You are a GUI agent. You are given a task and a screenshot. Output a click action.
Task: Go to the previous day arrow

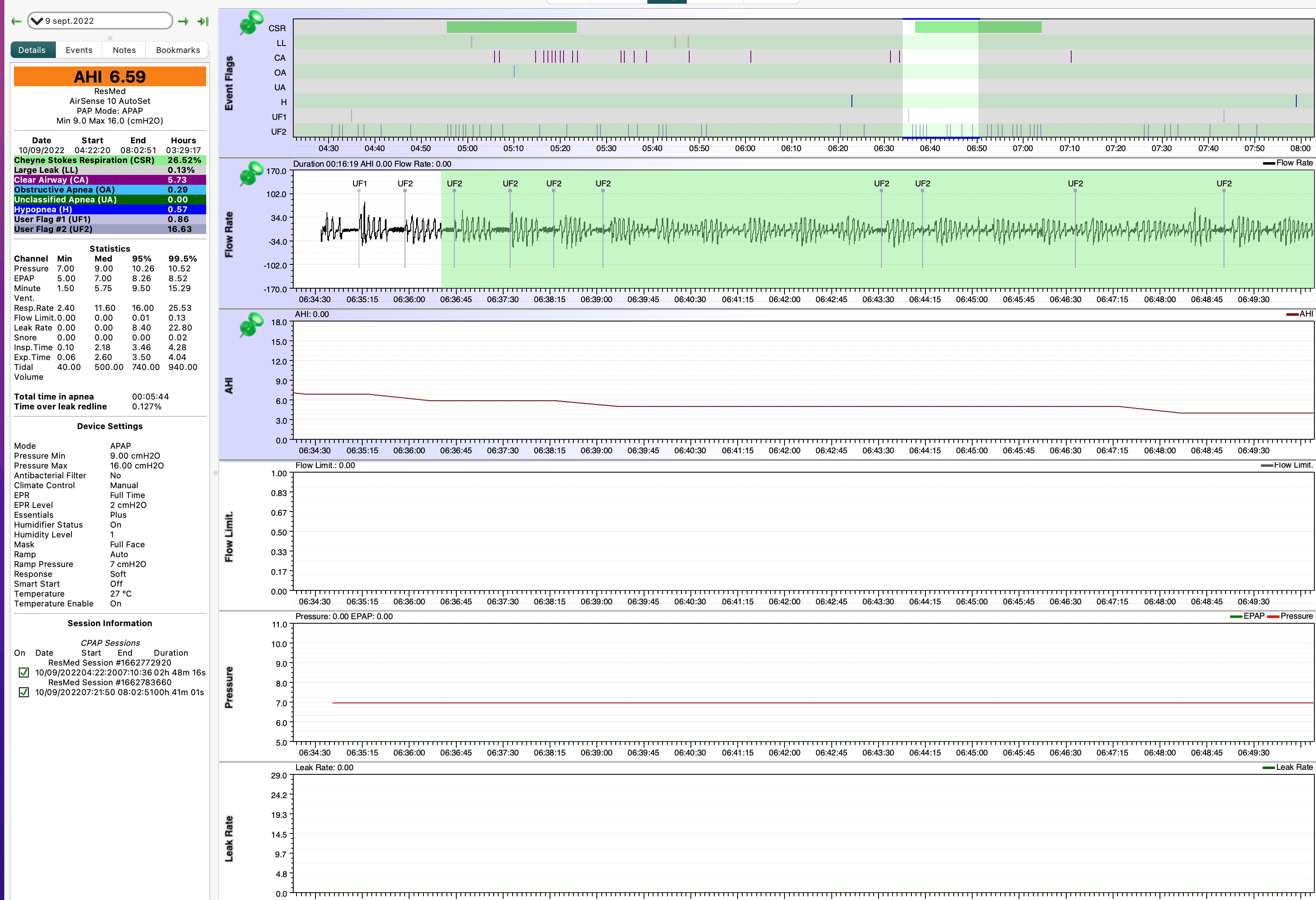pos(16,21)
